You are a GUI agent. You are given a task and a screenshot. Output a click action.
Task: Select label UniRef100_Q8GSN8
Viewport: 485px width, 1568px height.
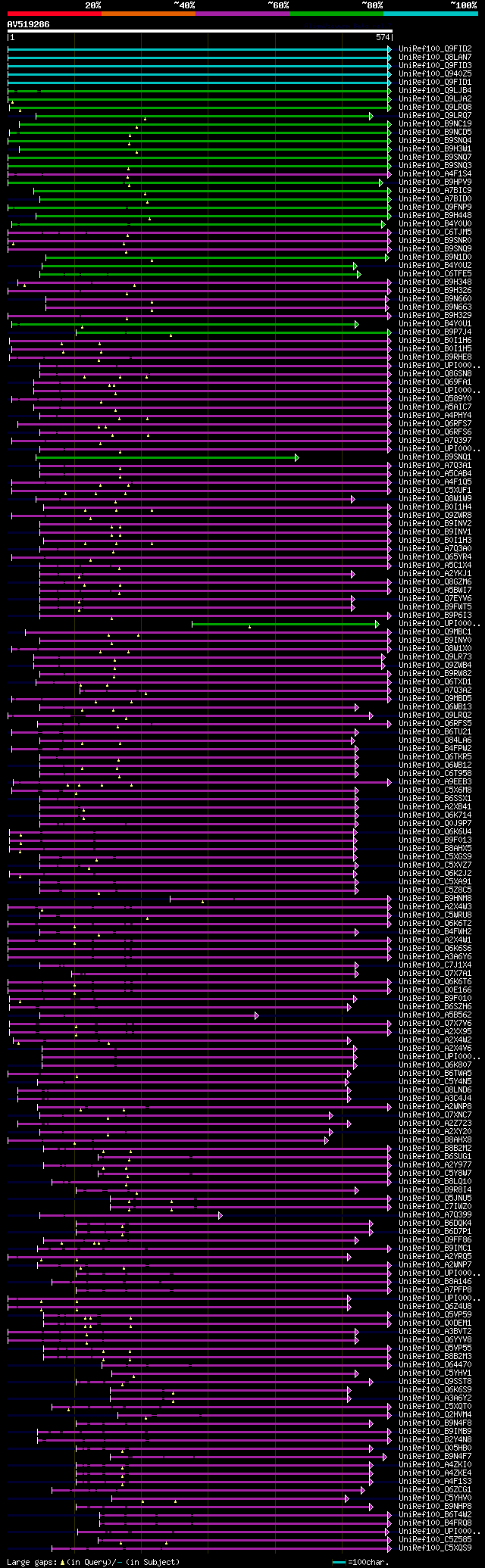coord(435,374)
